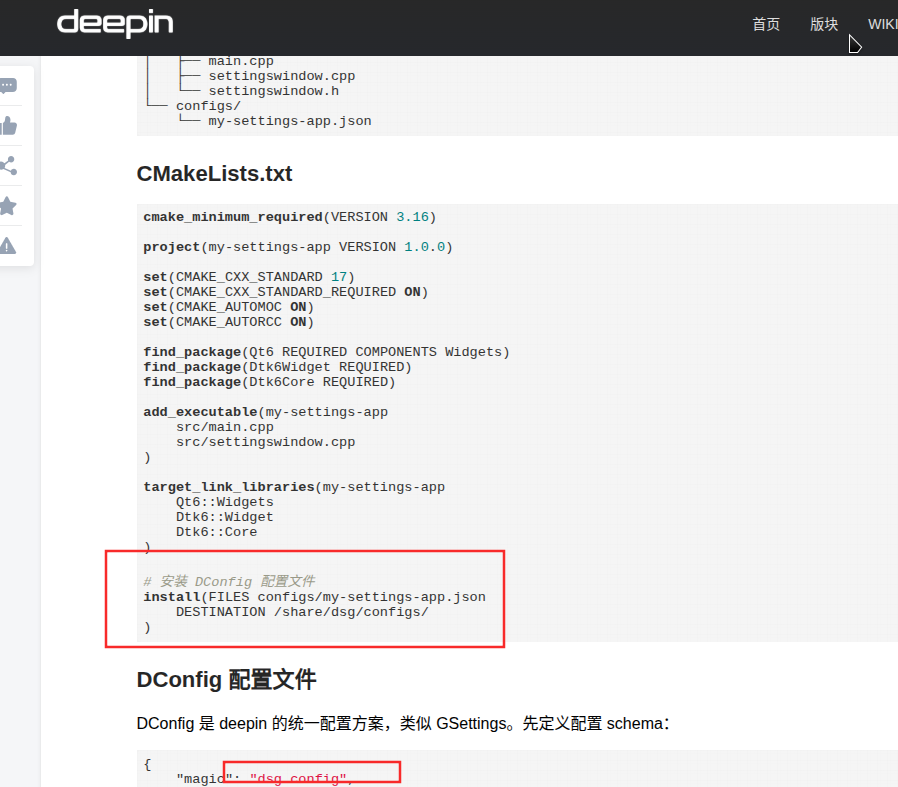The width and height of the screenshot is (898, 787).
Task: Click the add_executable(my-settings-app line
Action: pyautogui.click(x=266, y=412)
